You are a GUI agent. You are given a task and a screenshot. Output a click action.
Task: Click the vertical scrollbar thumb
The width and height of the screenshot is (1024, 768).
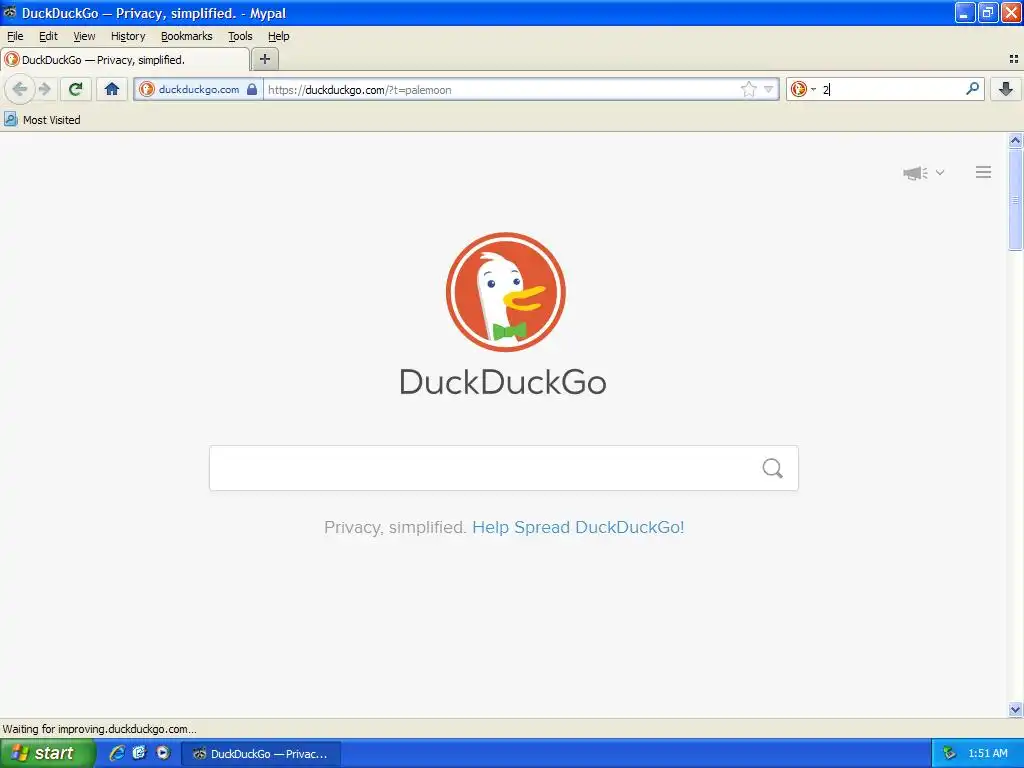coord(1015,199)
